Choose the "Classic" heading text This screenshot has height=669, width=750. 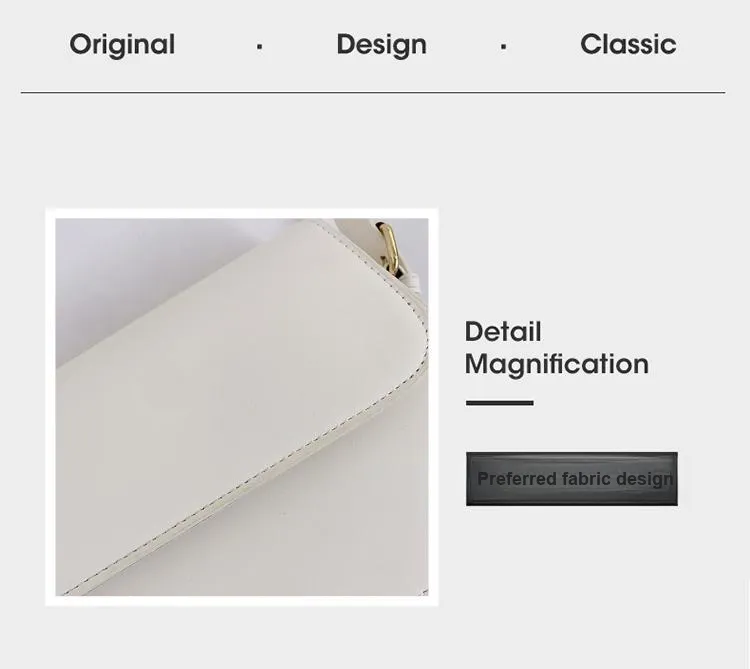pyautogui.click(x=628, y=44)
